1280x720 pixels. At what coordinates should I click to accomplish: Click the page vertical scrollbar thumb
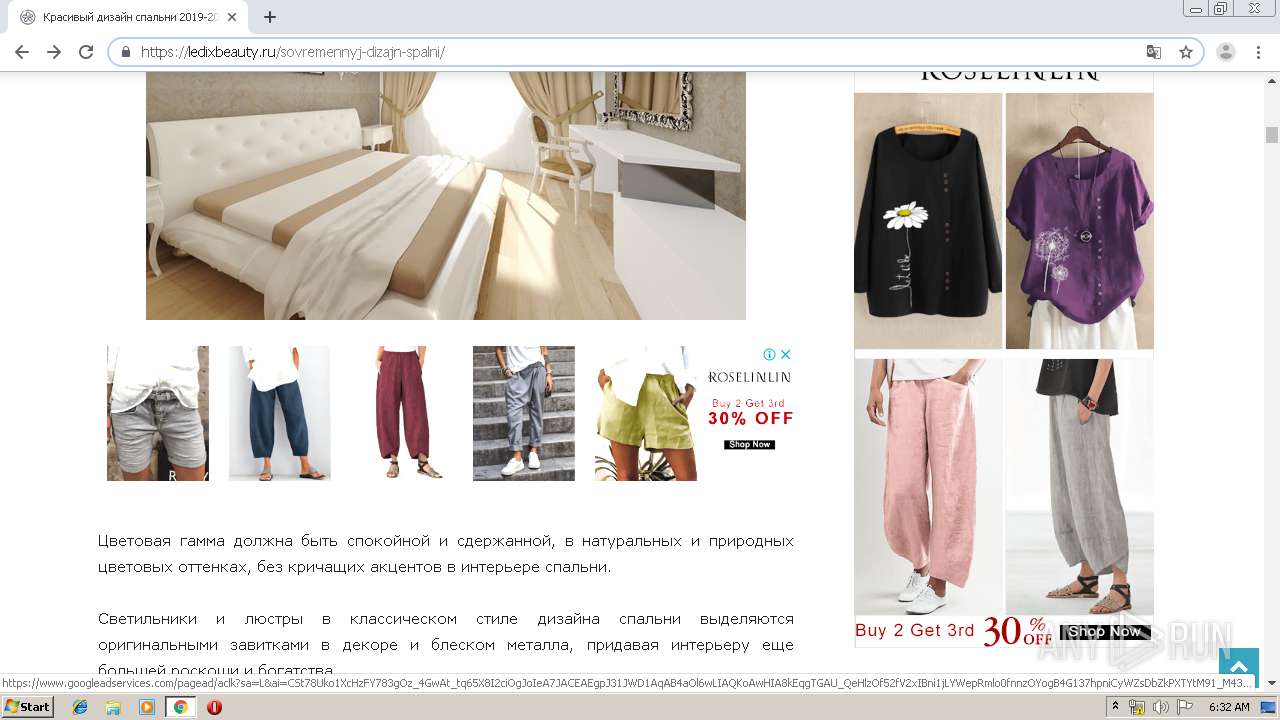click(1272, 135)
